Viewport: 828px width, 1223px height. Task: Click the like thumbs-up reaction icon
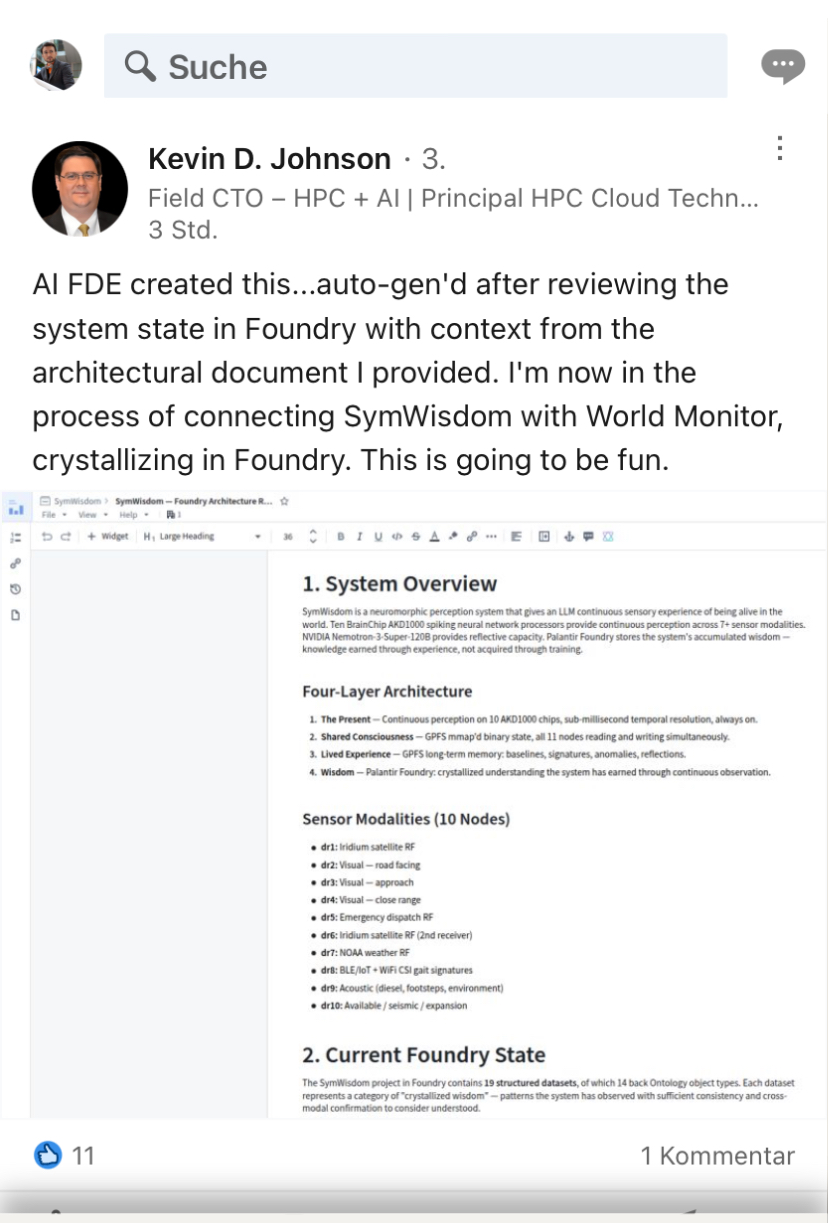[47, 1156]
